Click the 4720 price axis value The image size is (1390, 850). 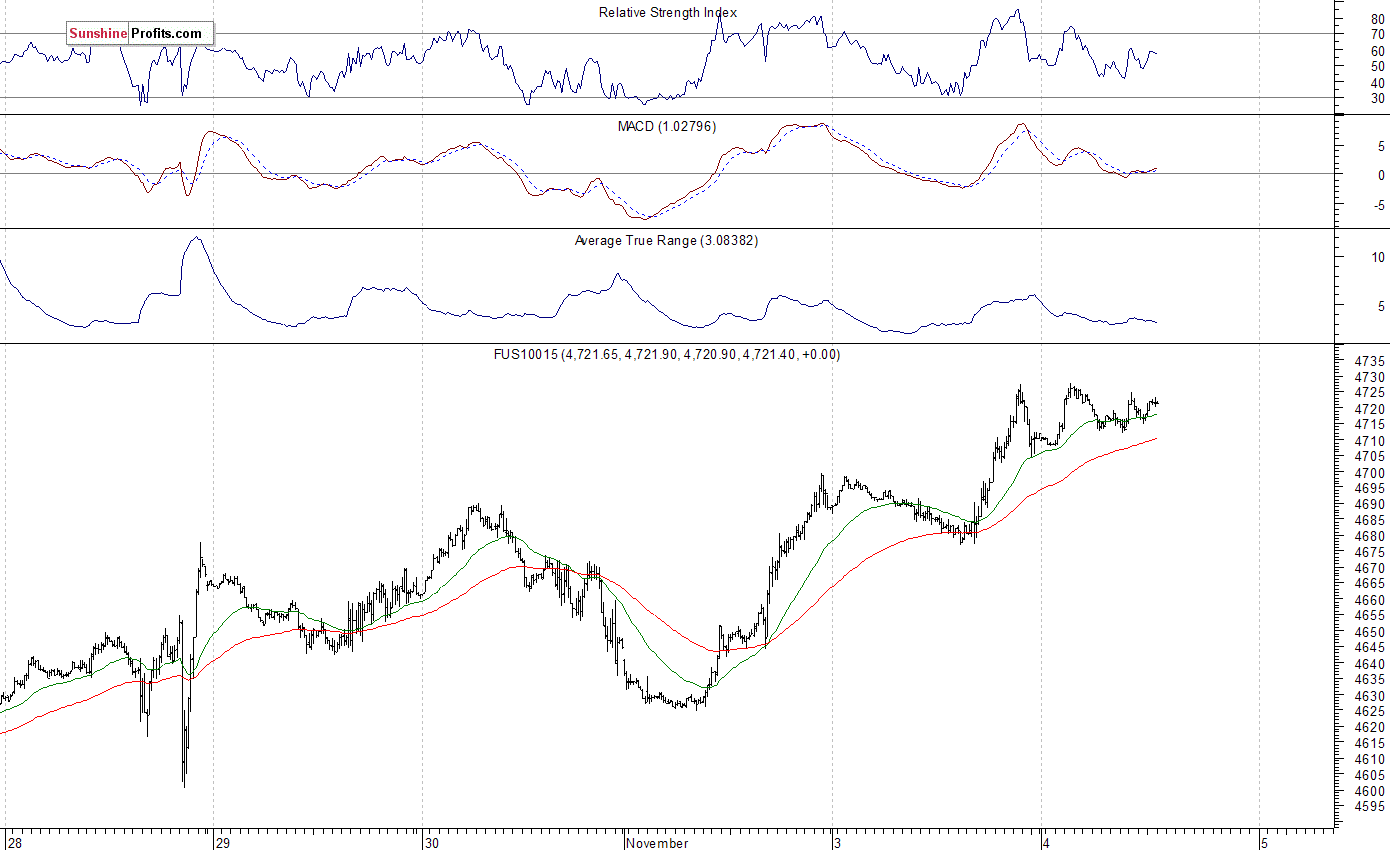[x=1369, y=409]
